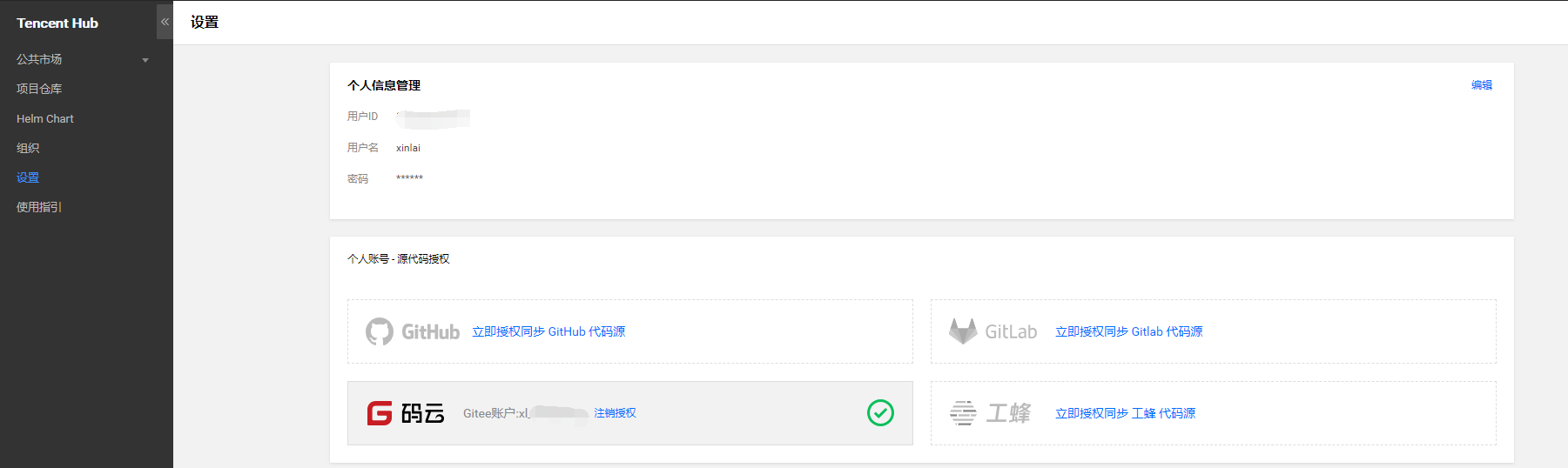This screenshot has height=468, width=1568.
Task: Authorize syncing the Gitlab code source
Action: click(x=1128, y=331)
